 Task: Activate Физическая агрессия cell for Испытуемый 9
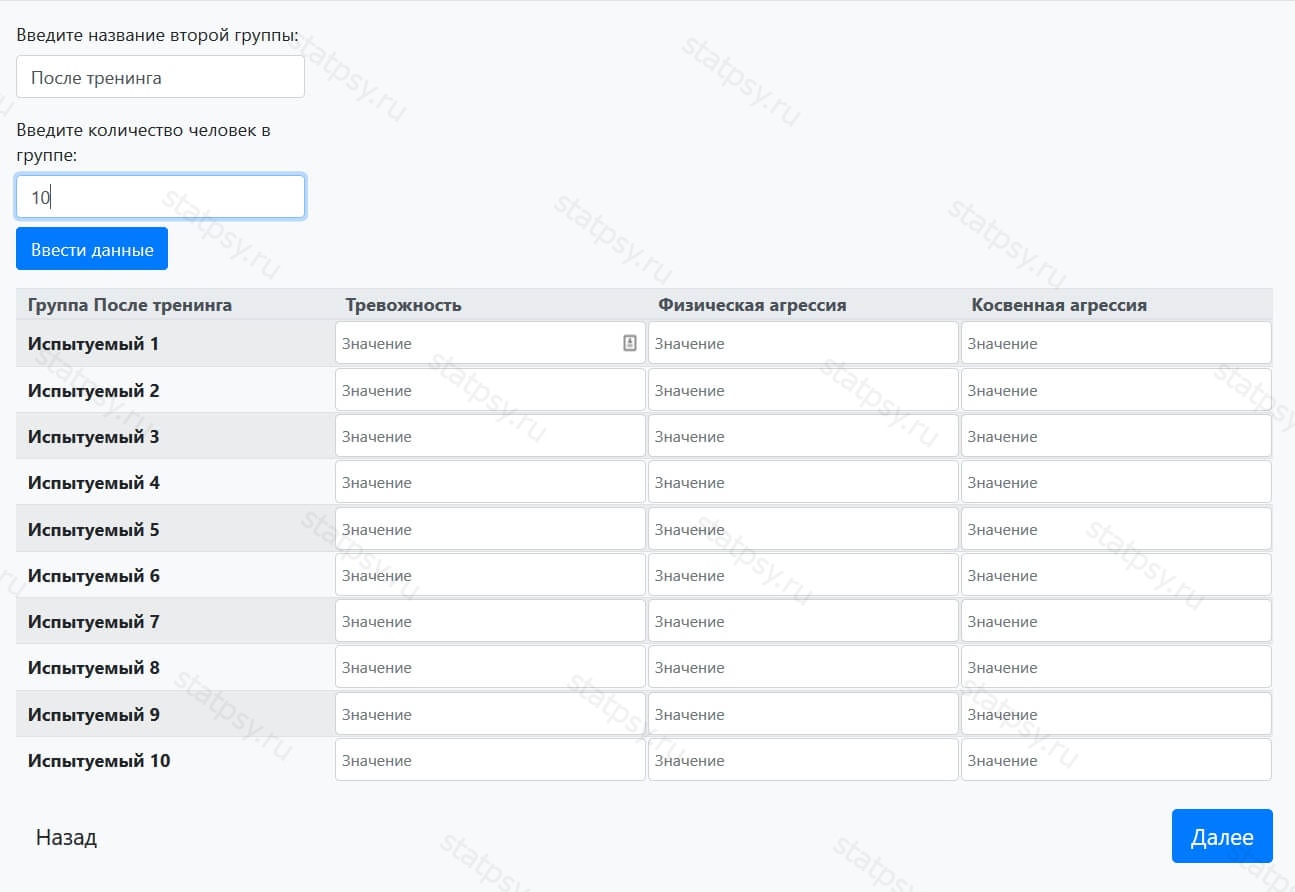click(803, 714)
